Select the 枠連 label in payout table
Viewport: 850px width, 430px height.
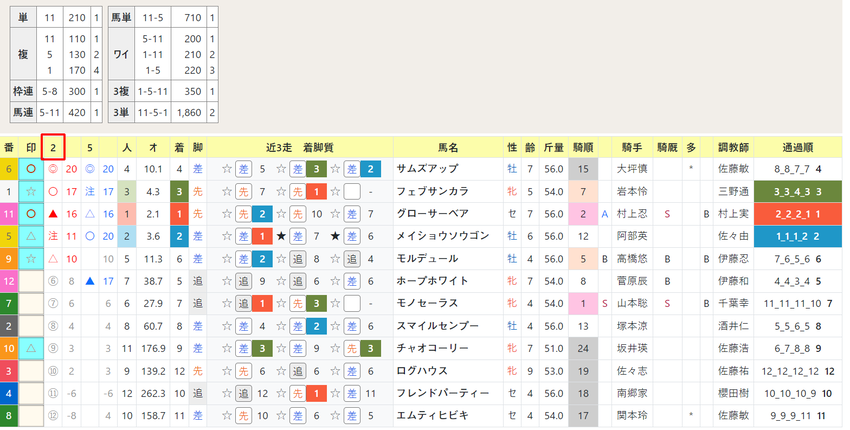click(x=23, y=92)
